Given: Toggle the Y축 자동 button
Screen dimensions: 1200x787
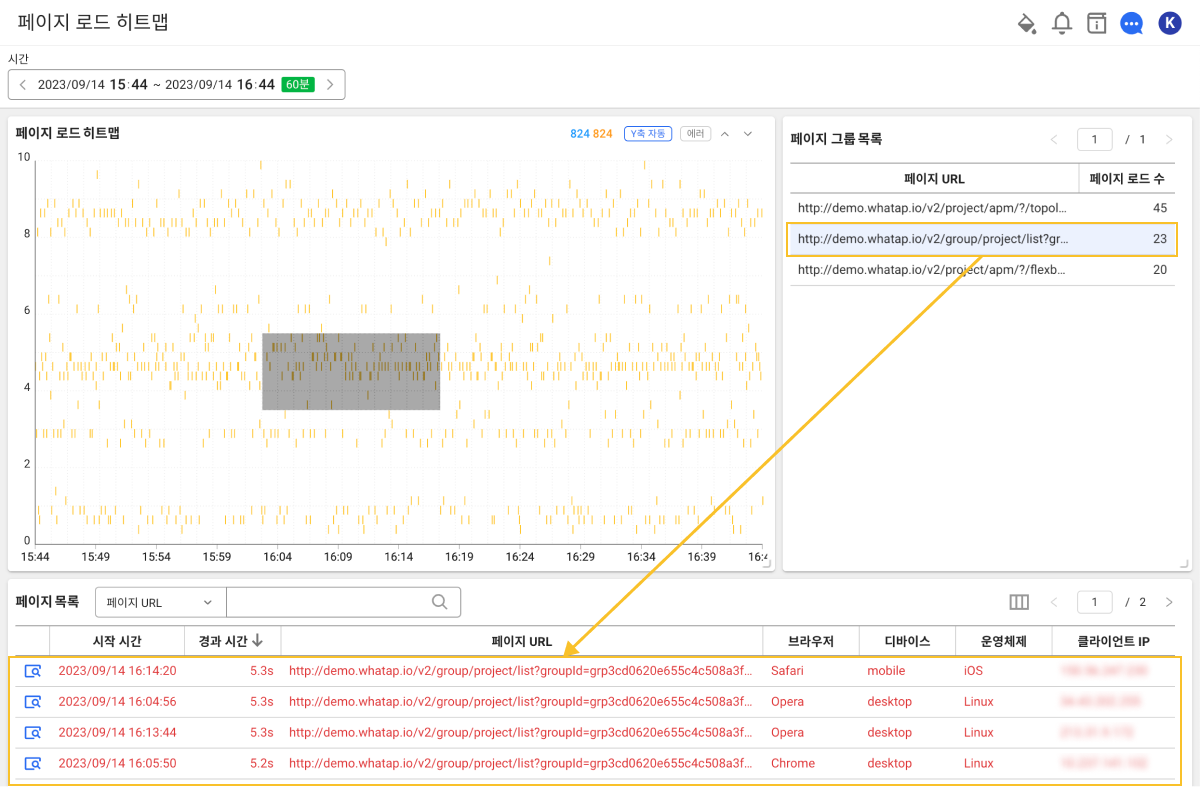Looking at the screenshot, I should coord(648,133).
